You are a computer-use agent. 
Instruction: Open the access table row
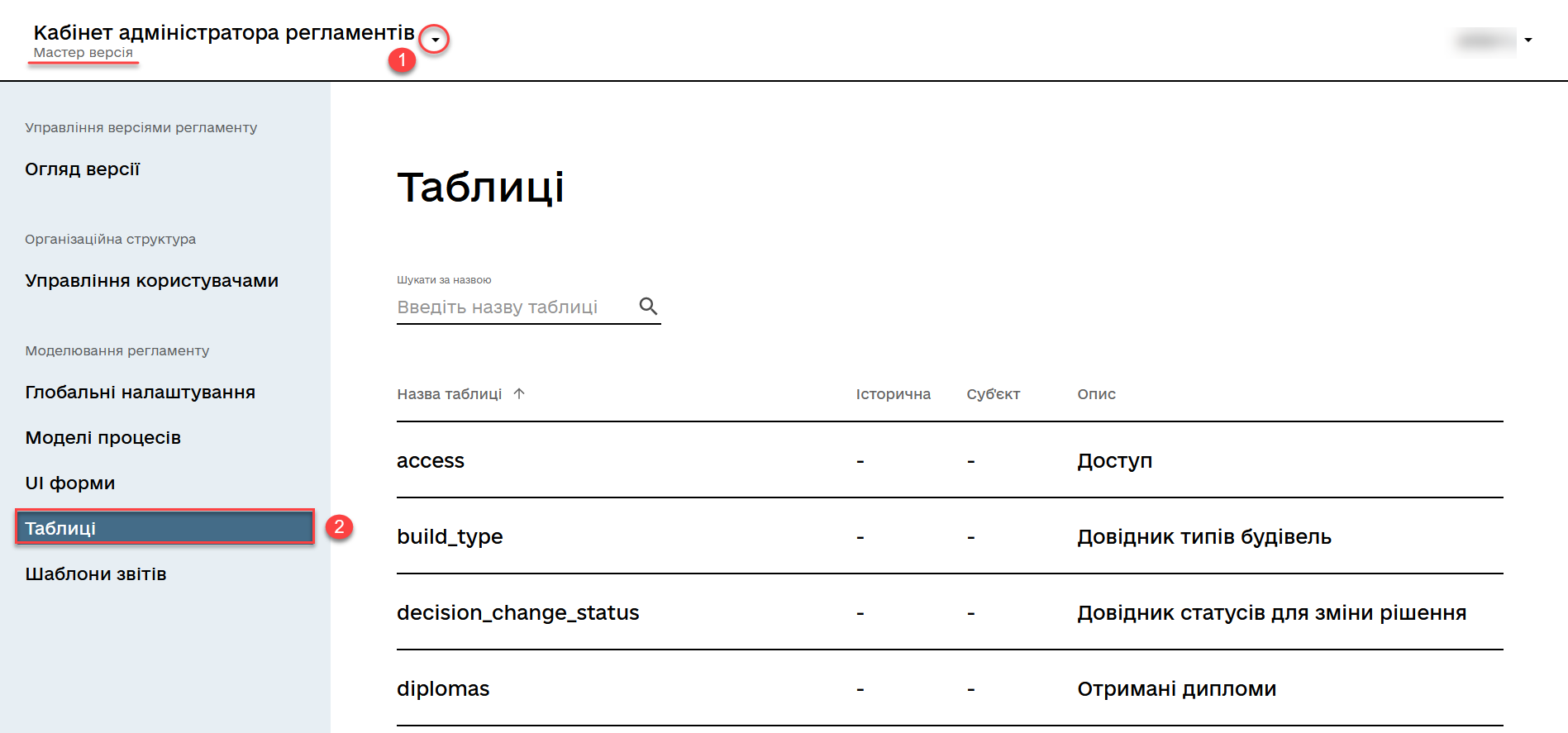point(431,461)
